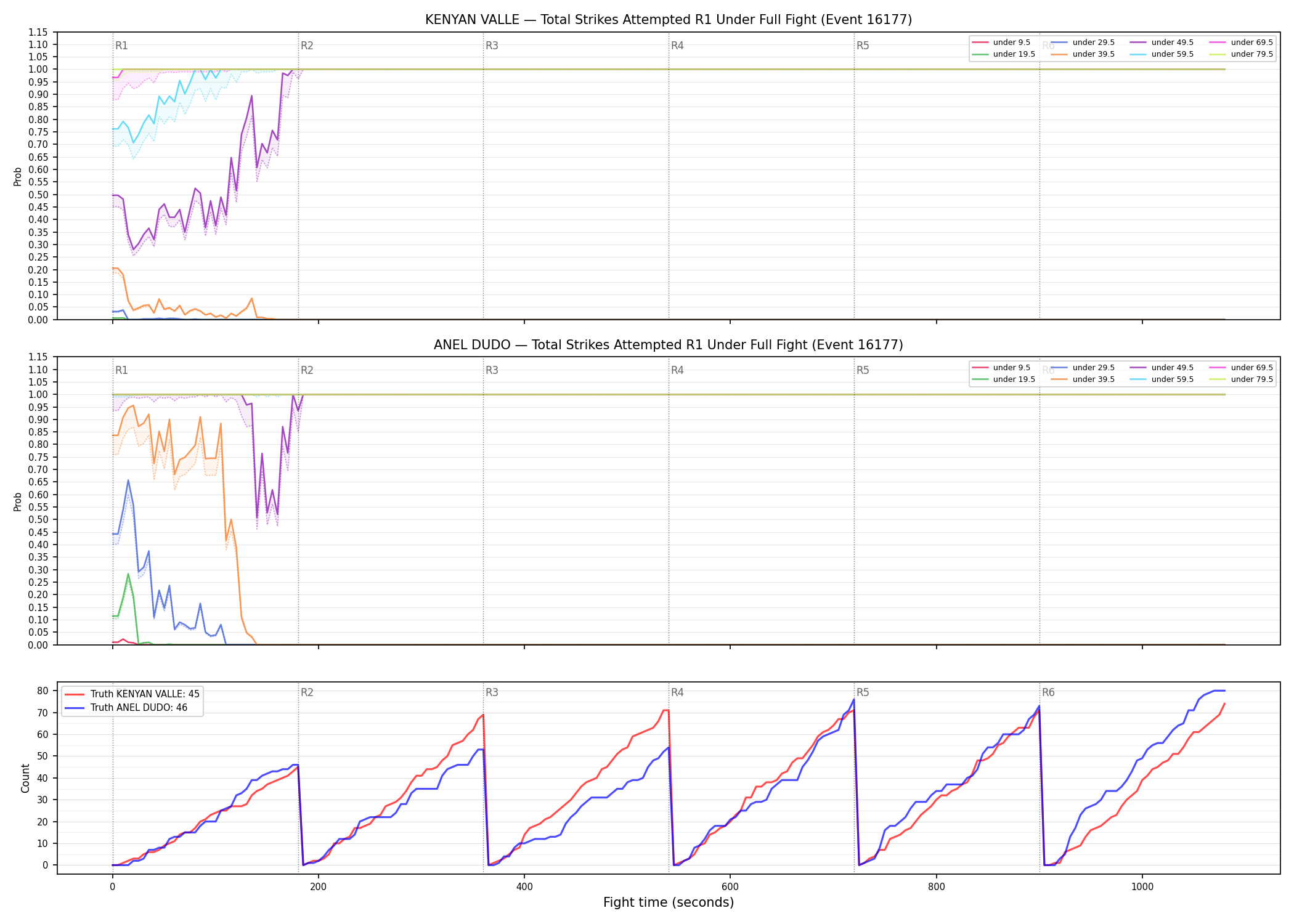The width and height of the screenshot is (1294, 924).
Task: Click R2 round marker in ANEL DUDO chart
Action: (307, 370)
